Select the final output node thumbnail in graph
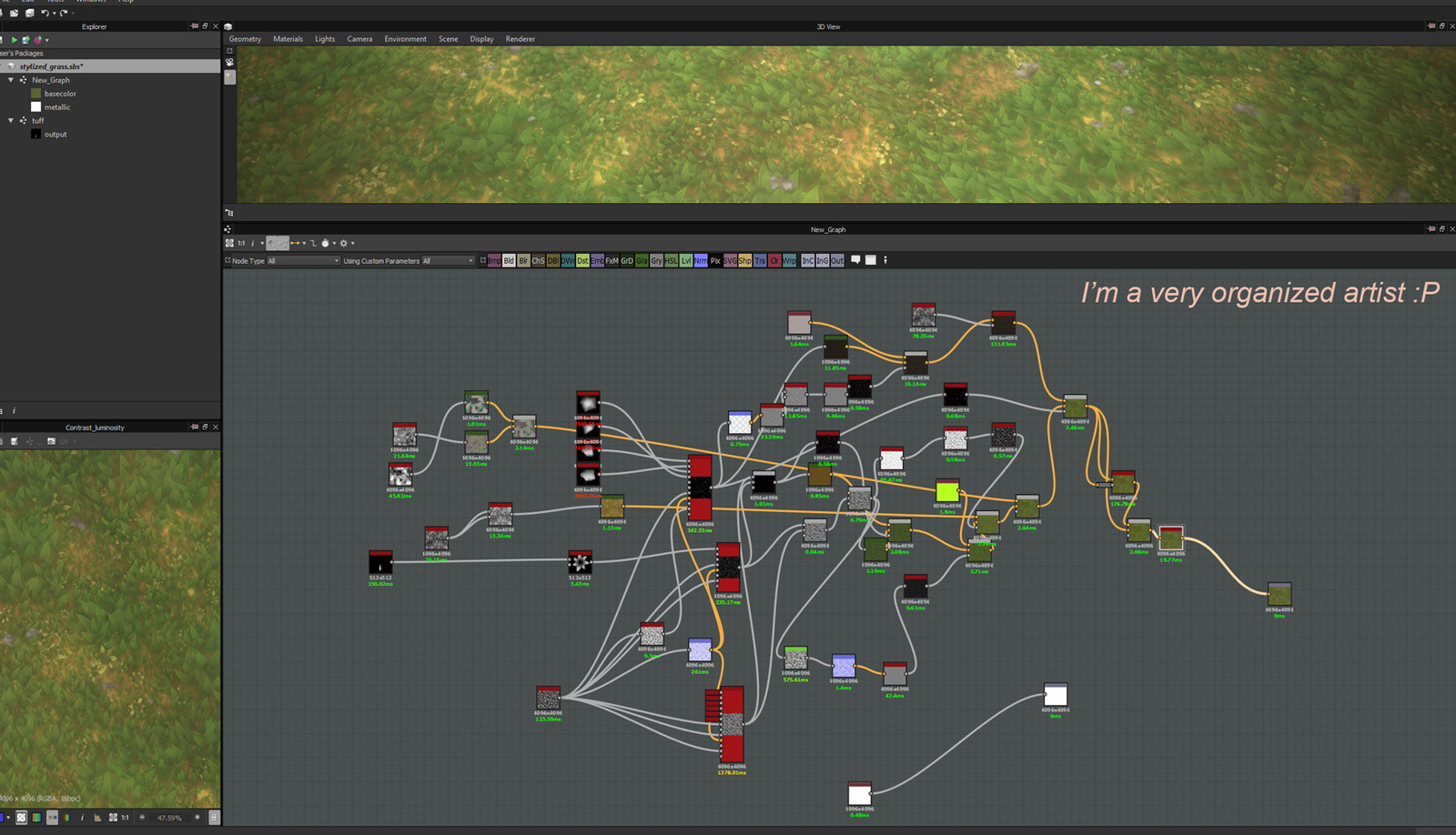The height and width of the screenshot is (835, 1456). click(x=1279, y=595)
